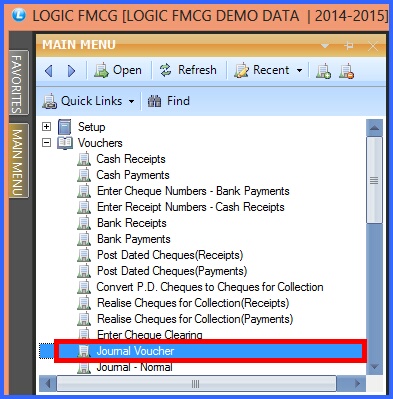Open Enter Cheque Numbers - Bank Payments
393x399 pixels.
click(193, 191)
